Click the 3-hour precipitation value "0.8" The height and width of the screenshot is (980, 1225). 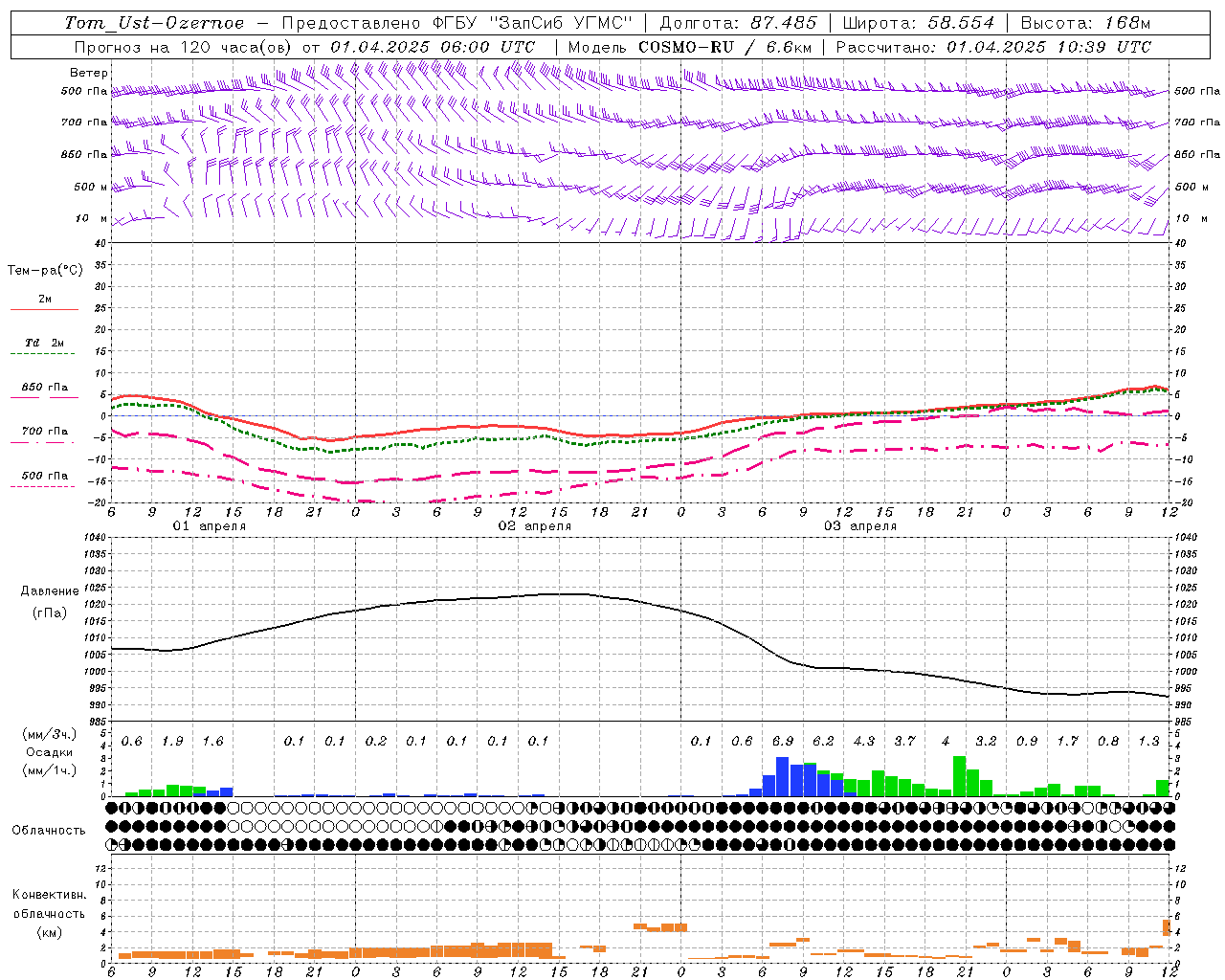pos(1107,742)
